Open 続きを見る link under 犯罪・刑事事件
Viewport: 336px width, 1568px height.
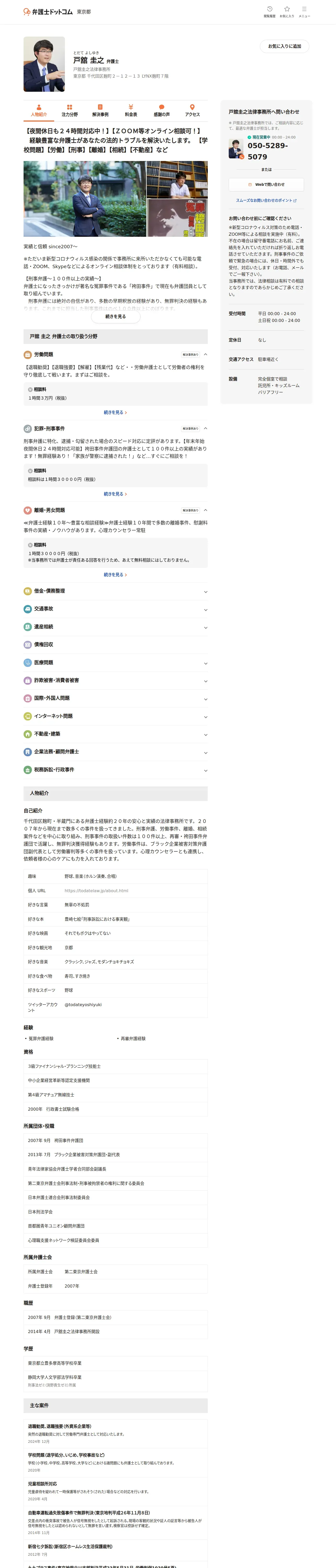[x=115, y=494]
